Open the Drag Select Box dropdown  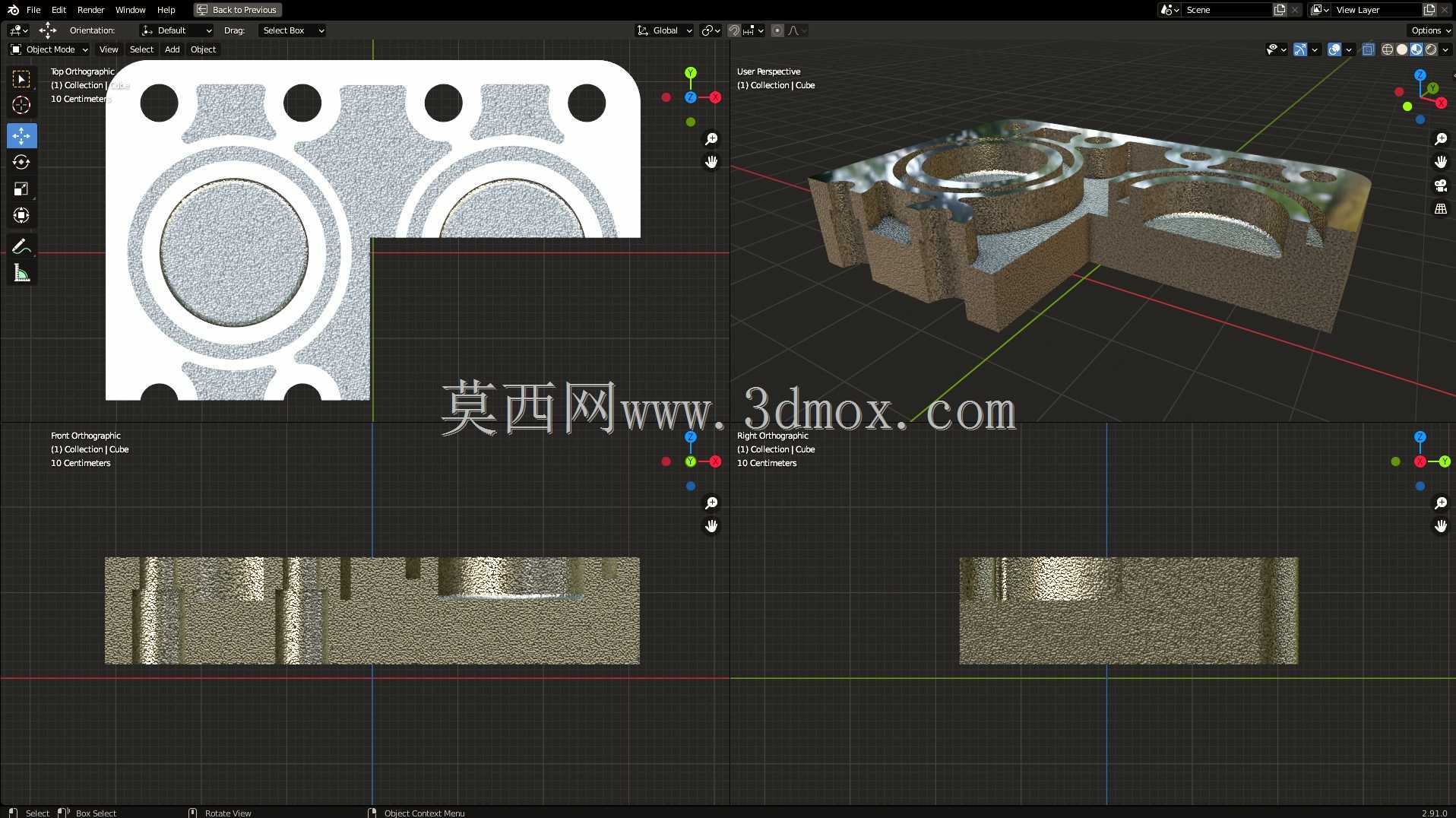293,30
